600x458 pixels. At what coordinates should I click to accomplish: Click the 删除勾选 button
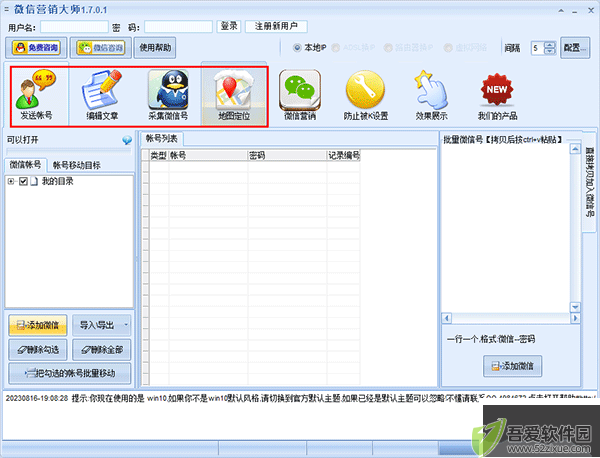pyautogui.click(x=38, y=349)
